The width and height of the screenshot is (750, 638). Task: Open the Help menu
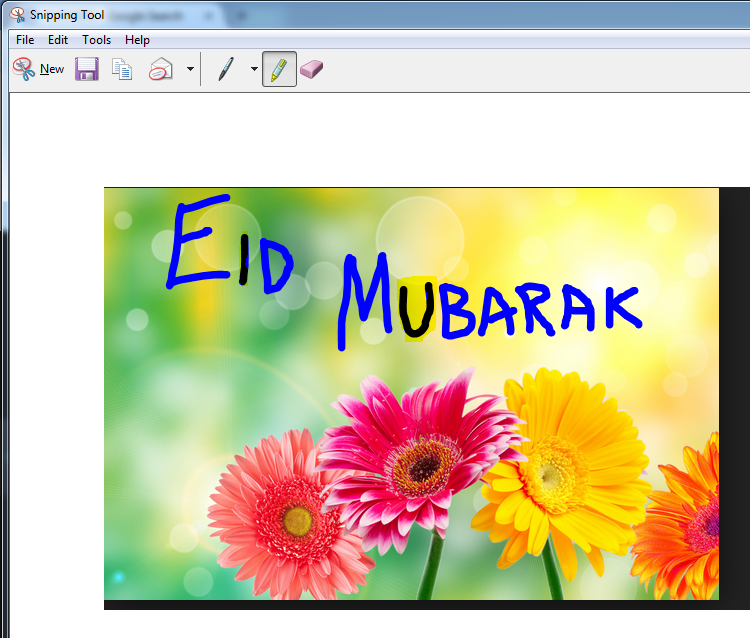pyautogui.click(x=138, y=40)
